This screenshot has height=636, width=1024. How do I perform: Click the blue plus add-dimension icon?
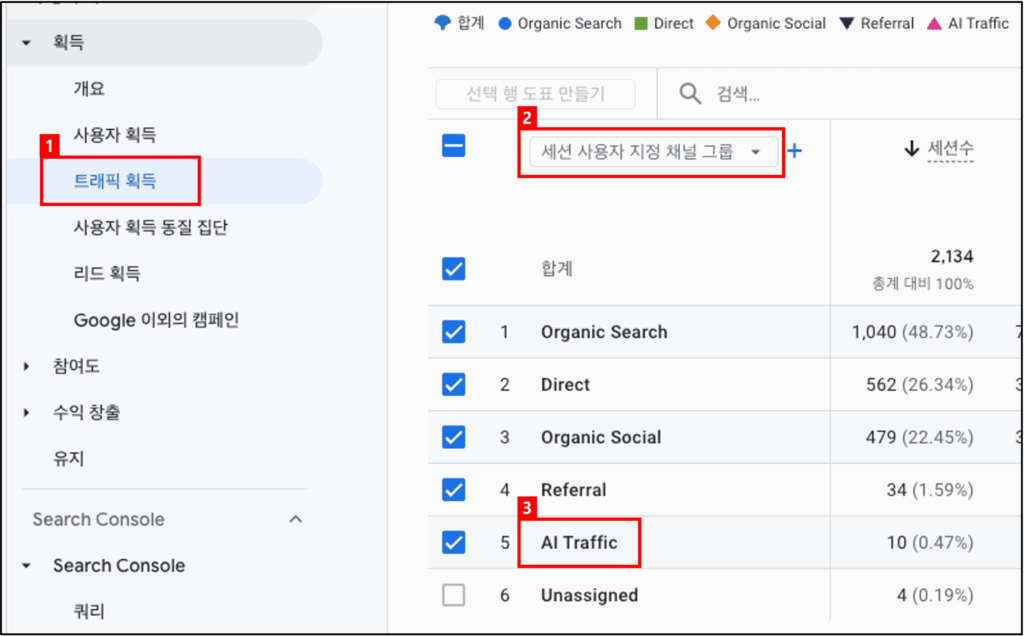click(x=795, y=151)
